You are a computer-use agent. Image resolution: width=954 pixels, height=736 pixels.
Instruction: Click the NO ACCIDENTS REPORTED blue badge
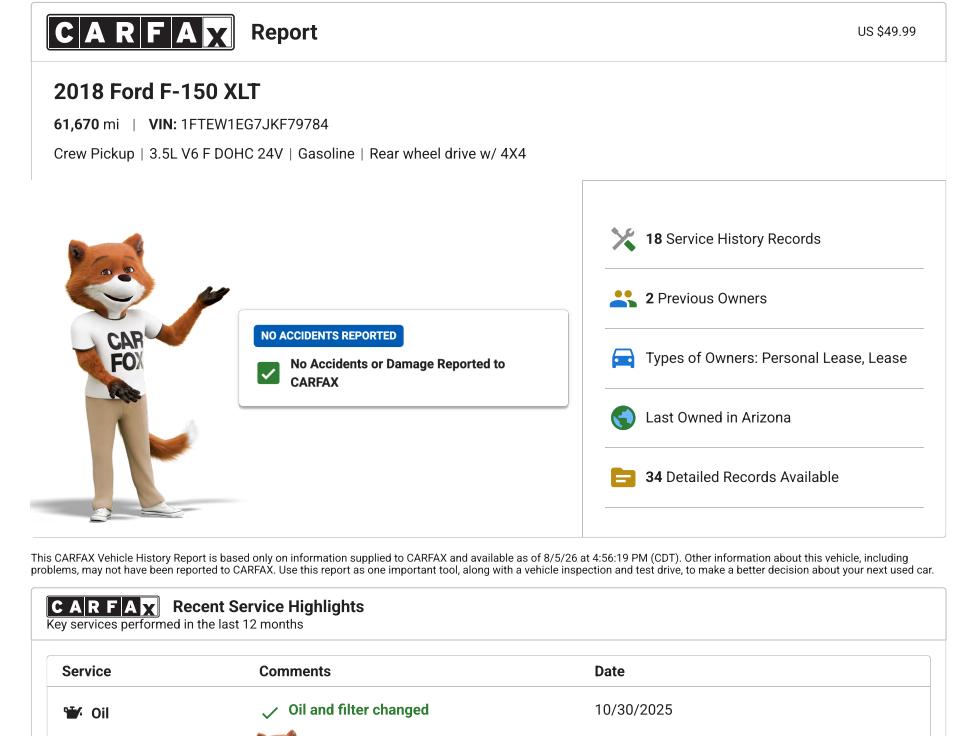[x=329, y=336]
